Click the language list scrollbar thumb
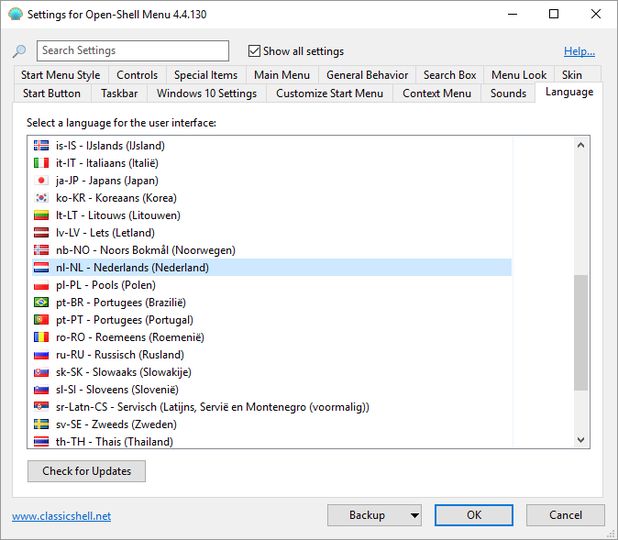 581,333
